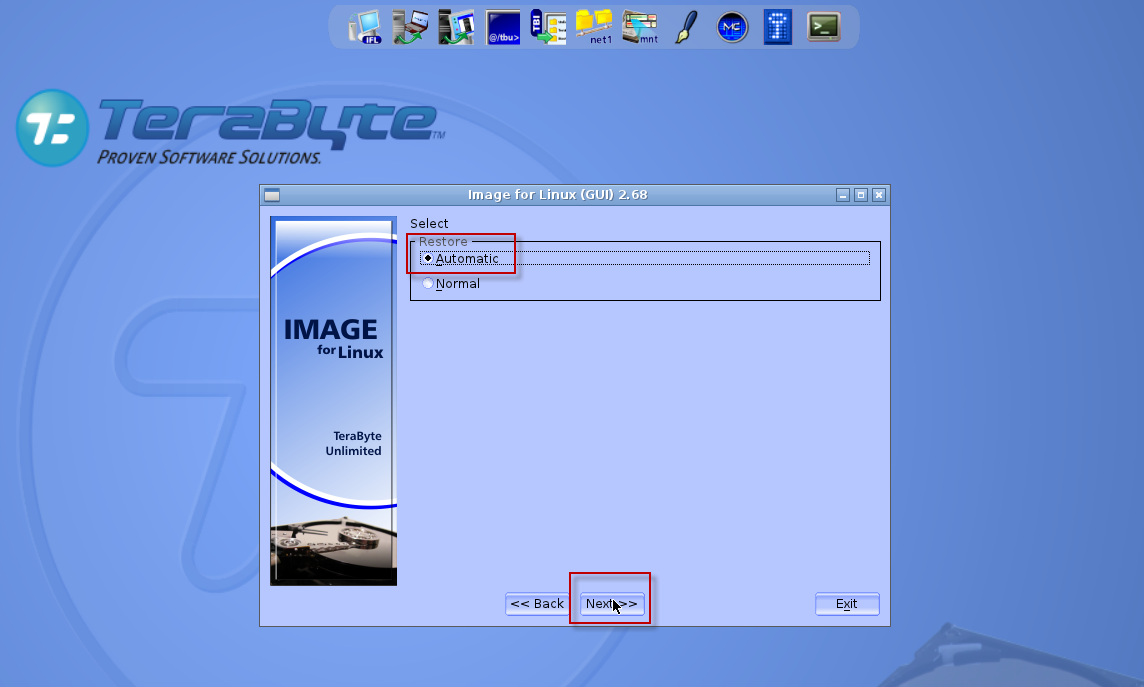Open the window menu icon in title bar
Image resolution: width=1144 pixels, height=687 pixels.
pyautogui.click(x=272, y=195)
